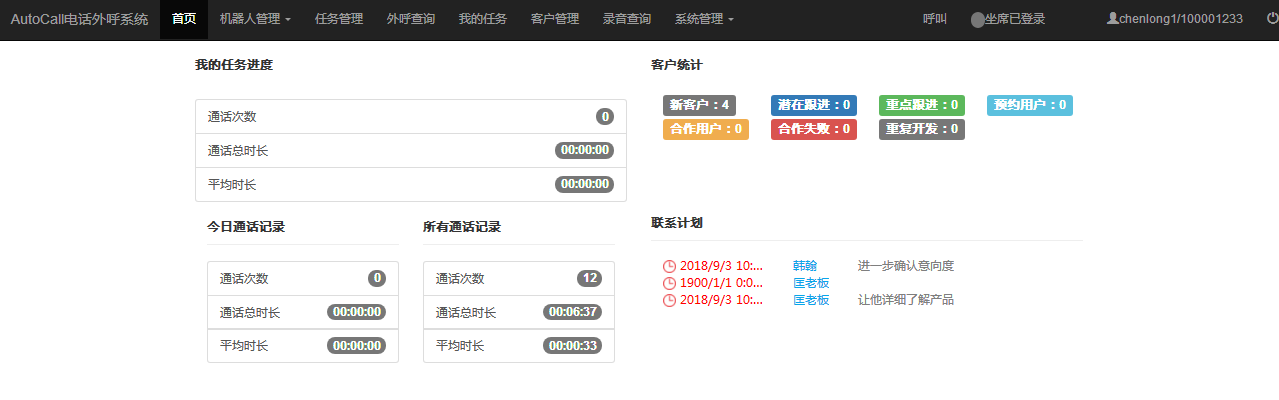The height and width of the screenshot is (400, 1279).
Task: Click clock icon of first contact plan
Action: [669, 266]
